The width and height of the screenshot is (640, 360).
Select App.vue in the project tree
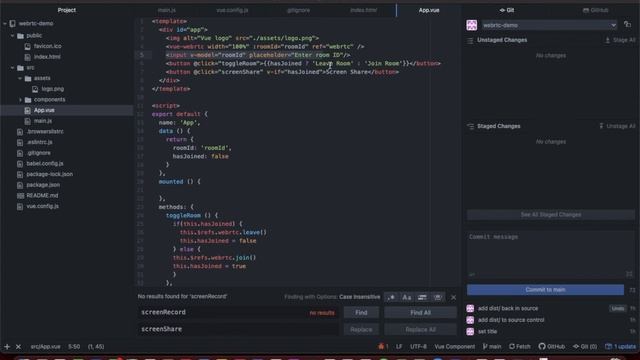[44, 110]
